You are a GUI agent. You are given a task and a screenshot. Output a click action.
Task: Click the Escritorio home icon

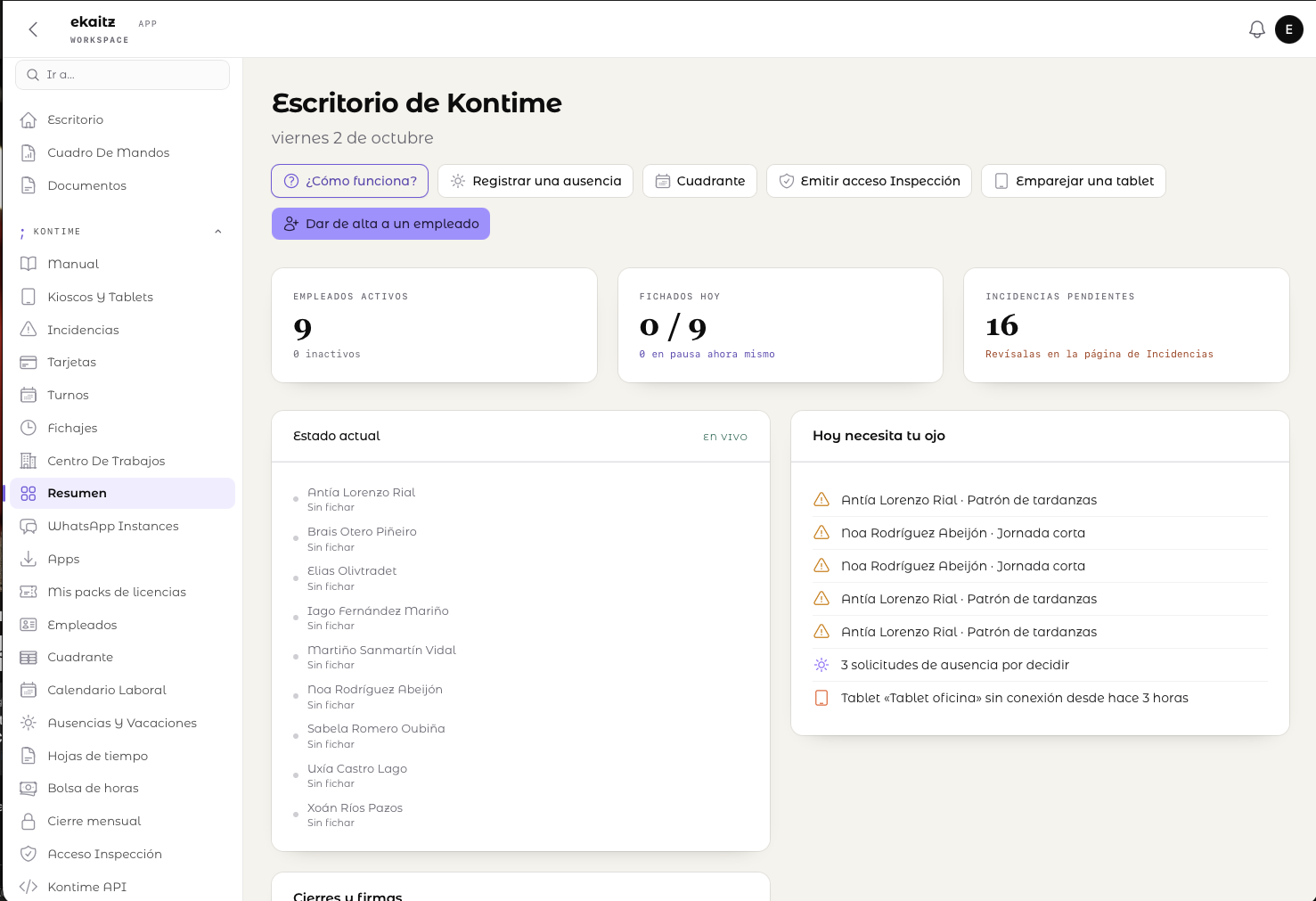click(x=29, y=119)
